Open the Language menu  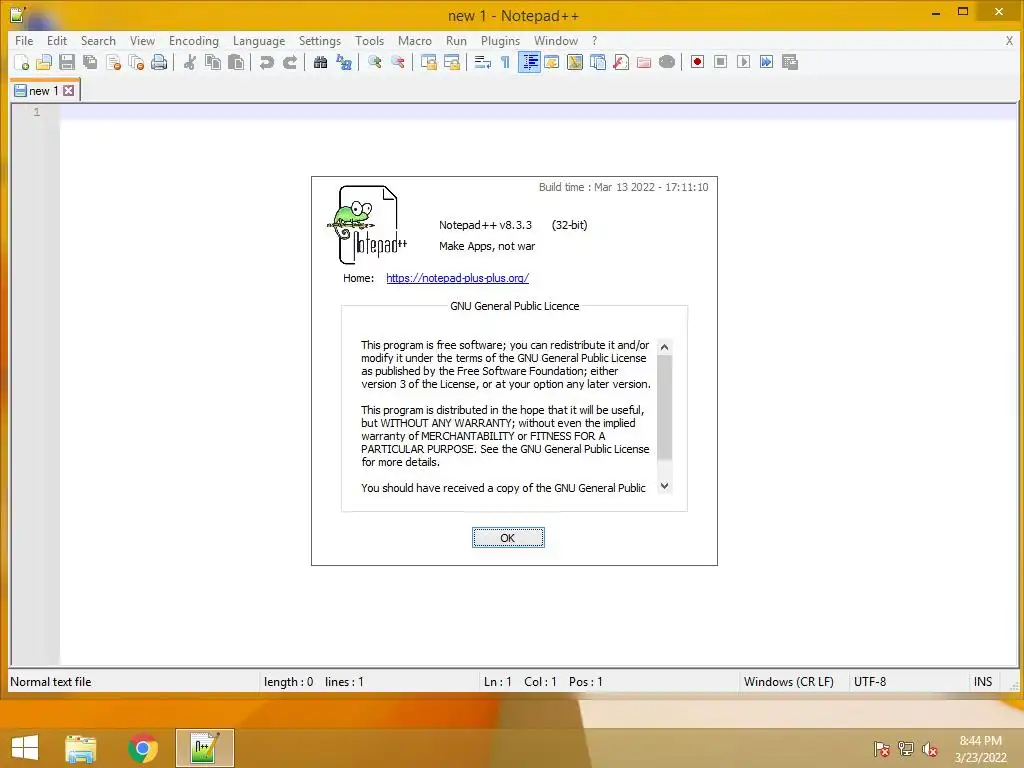[259, 40]
